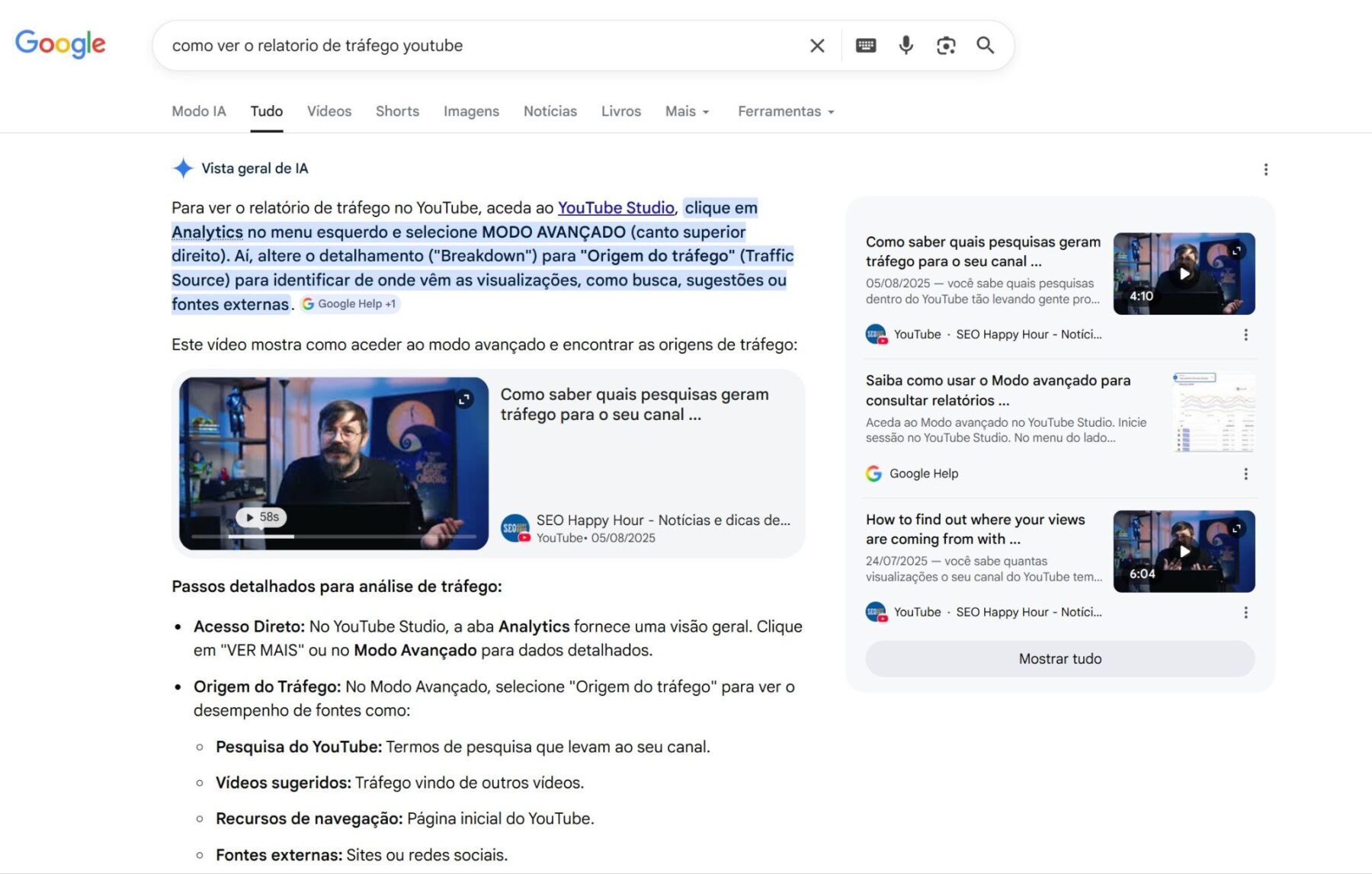The image size is (1372, 874).
Task: Open AI overview three-dot options menu
Action: (x=1266, y=169)
